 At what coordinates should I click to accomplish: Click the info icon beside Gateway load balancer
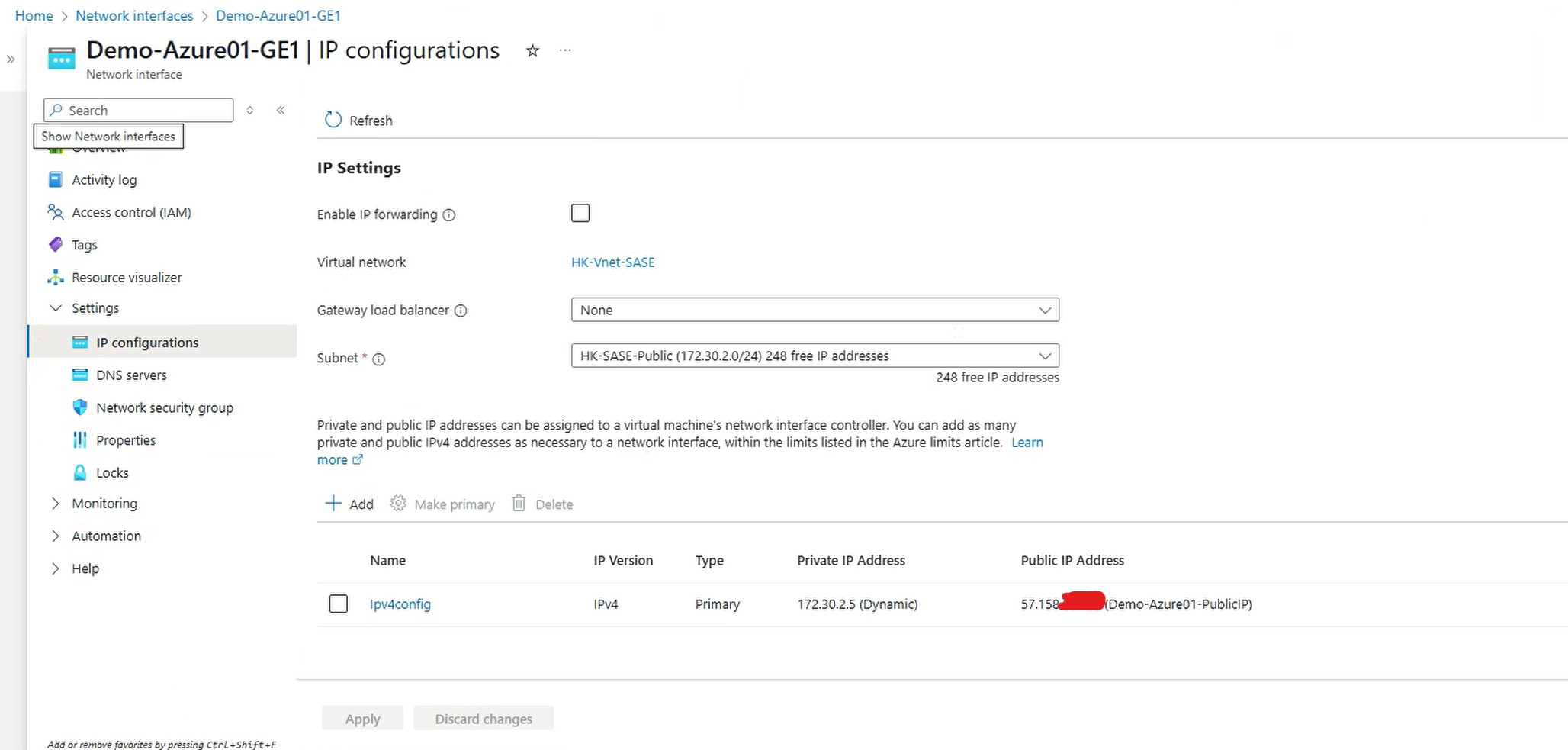(461, 311)
